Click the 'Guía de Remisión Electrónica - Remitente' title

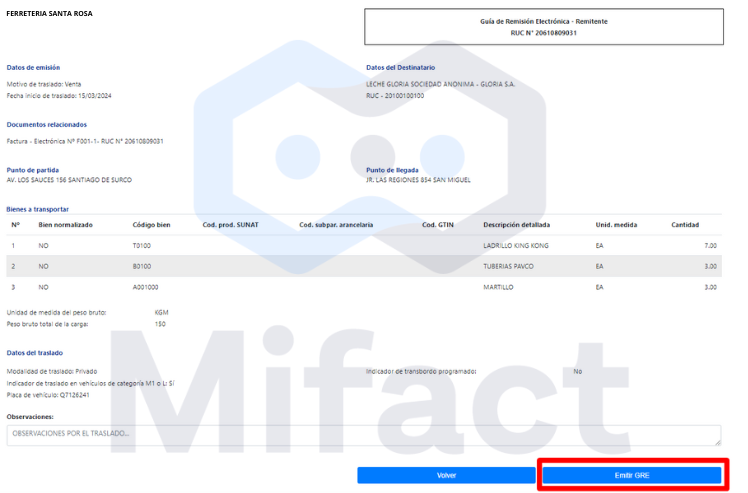pos(544,21)
